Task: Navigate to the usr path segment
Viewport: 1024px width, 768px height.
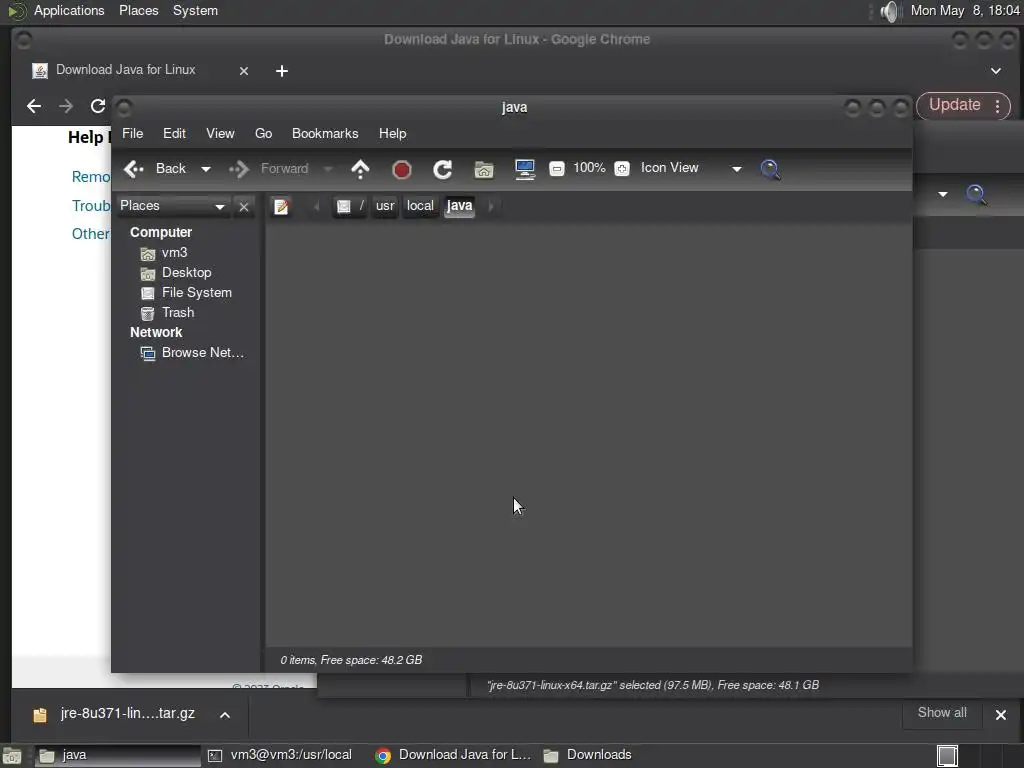Action: [385, 206]
